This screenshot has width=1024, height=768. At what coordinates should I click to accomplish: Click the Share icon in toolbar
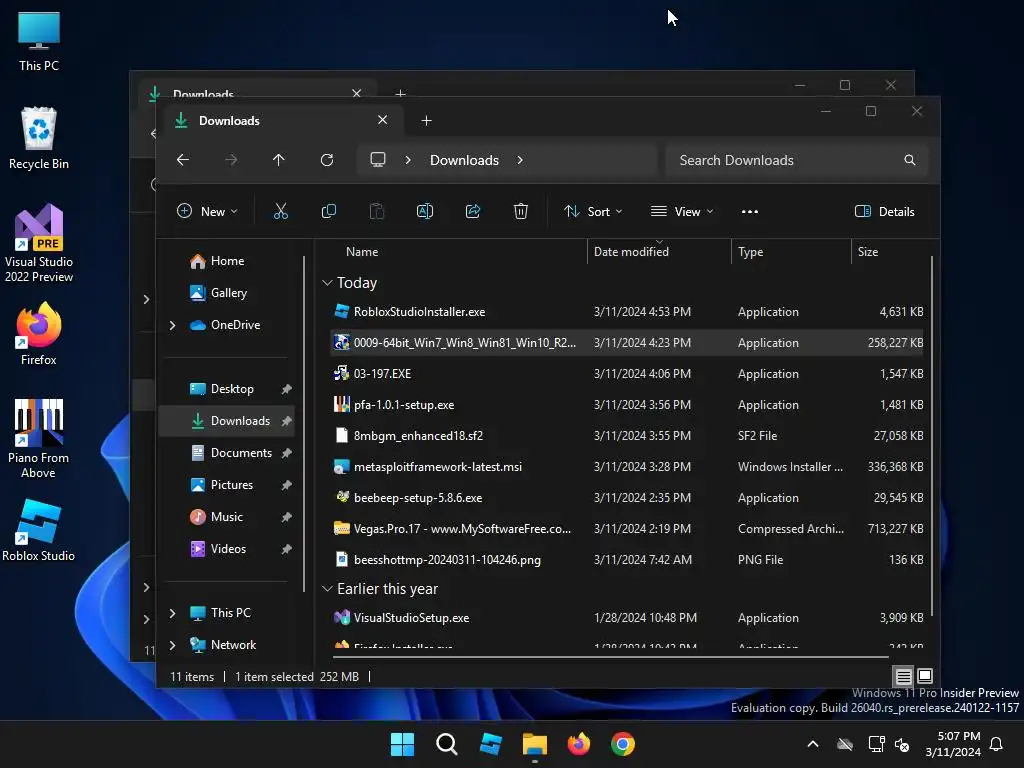click(473, 211)
